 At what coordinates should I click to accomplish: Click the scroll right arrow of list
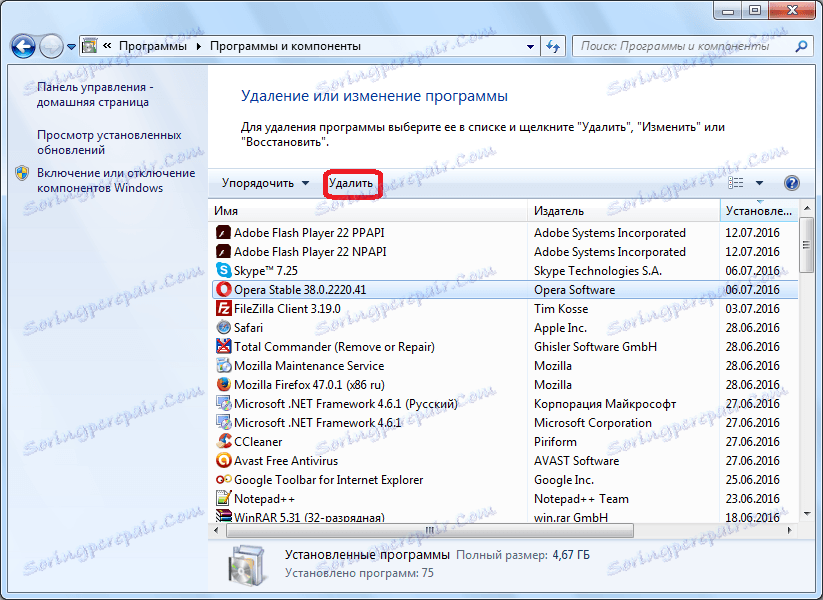point(790,530)
